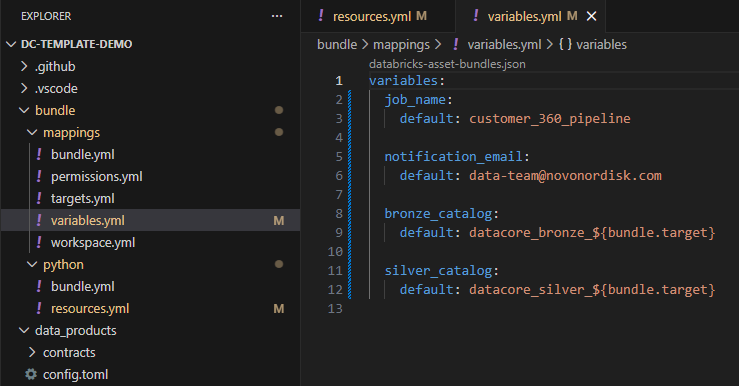This screenshot has height=386, width=739.
Task: Click the variables symbol in the breadcrumb
Action: click(601, 45)
